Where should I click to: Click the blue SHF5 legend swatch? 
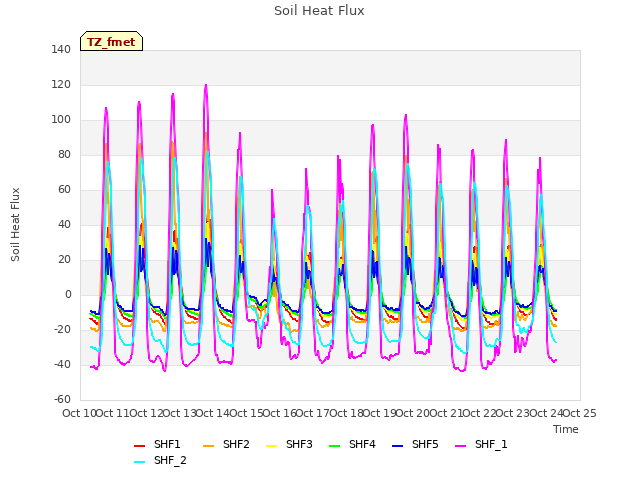[x=398, y=446]
